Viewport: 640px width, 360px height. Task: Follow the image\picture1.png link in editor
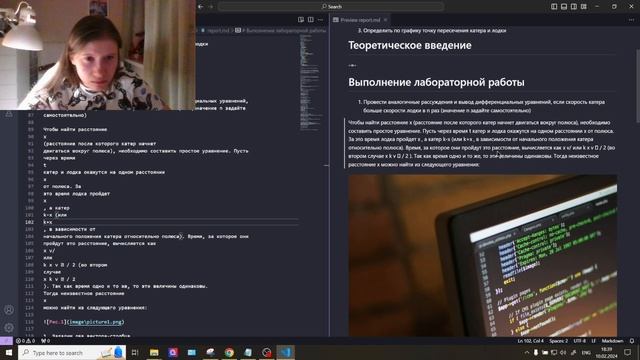96,322
